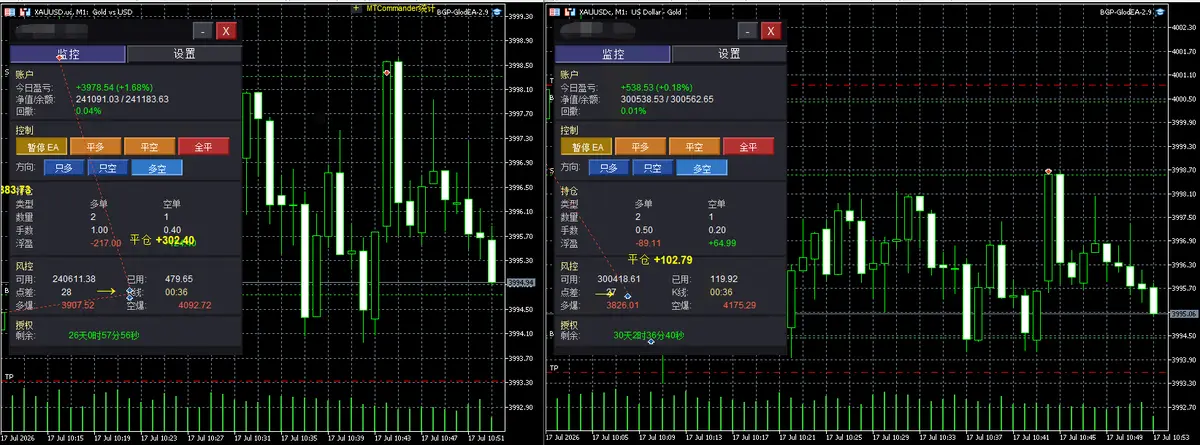Click left panel 平仓 +302.40 text
Viewport: 1200px width, 445px height.
[162, 240]
